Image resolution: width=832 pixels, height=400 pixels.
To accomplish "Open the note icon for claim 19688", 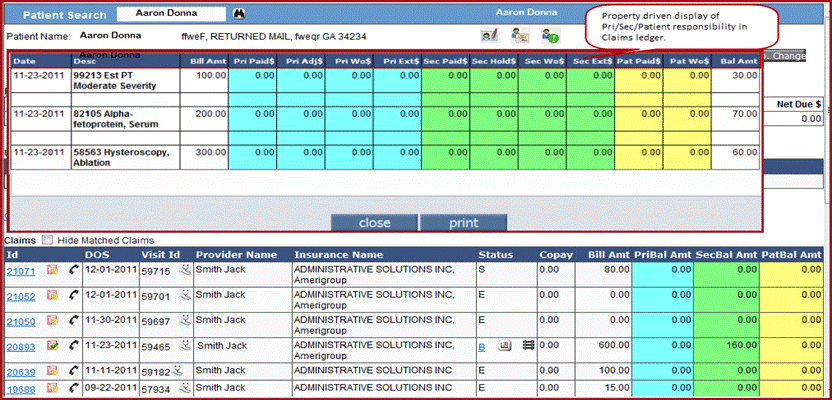I will (x=52, y=389).
